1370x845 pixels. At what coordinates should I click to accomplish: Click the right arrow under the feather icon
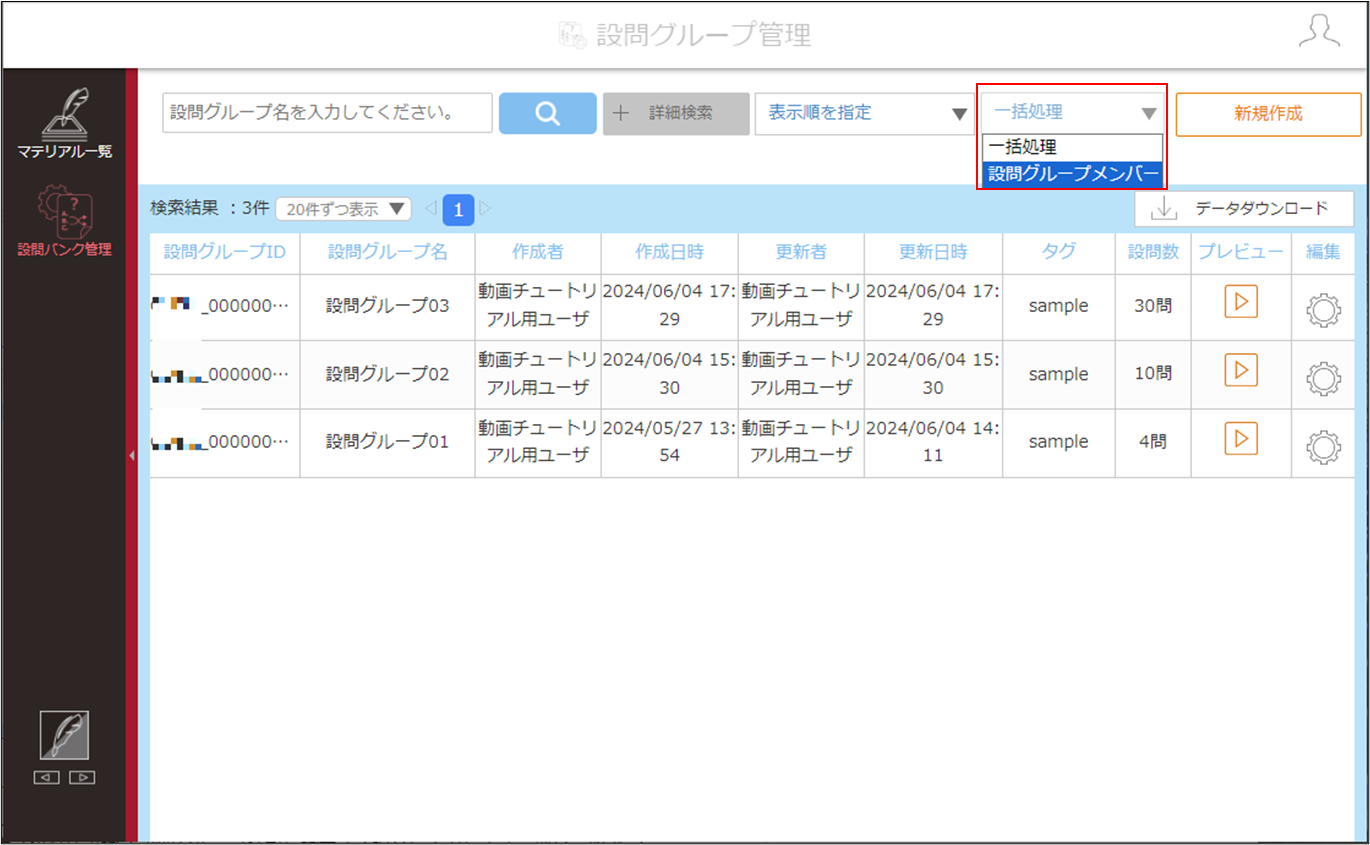(x=82, y=777)
